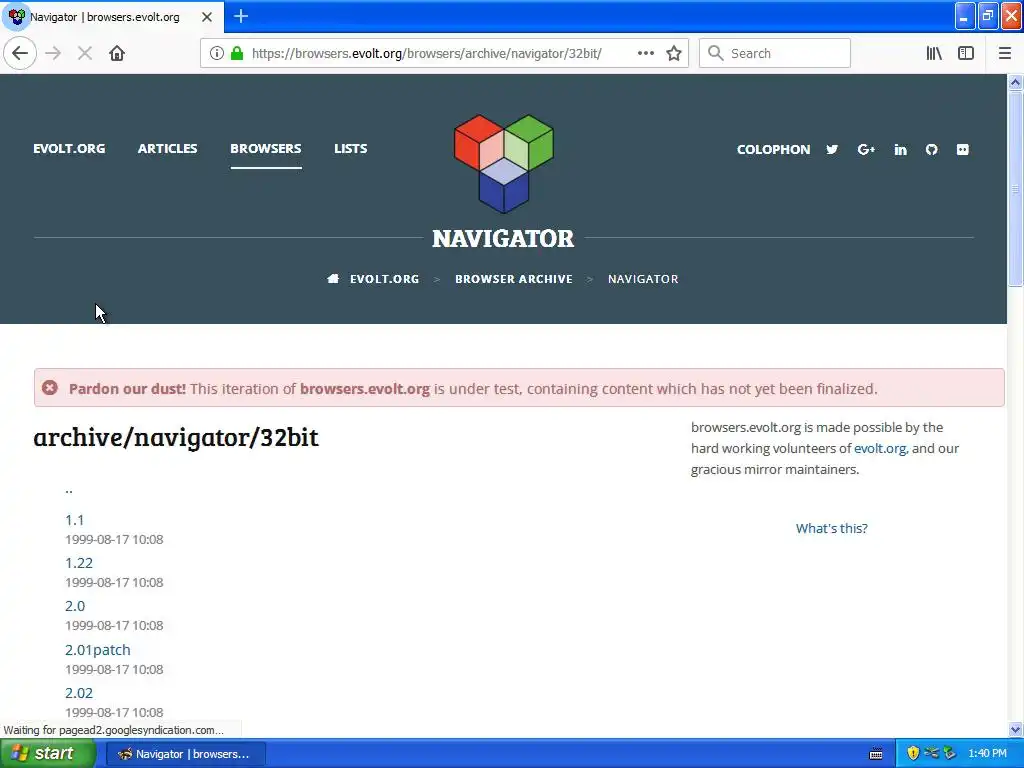Open page actions three-dot menu
Viewport: 1024px width, 768px height.
(x=645, y=53)
